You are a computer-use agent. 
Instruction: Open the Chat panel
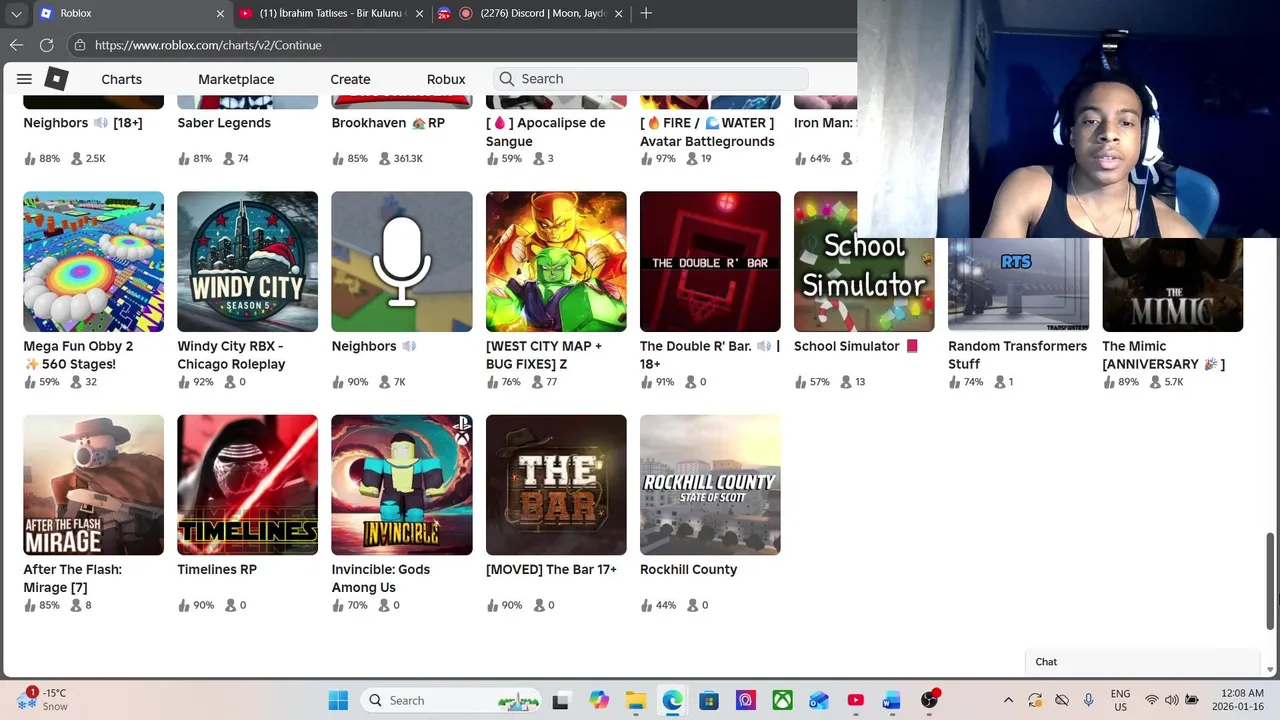(1142, 662)
